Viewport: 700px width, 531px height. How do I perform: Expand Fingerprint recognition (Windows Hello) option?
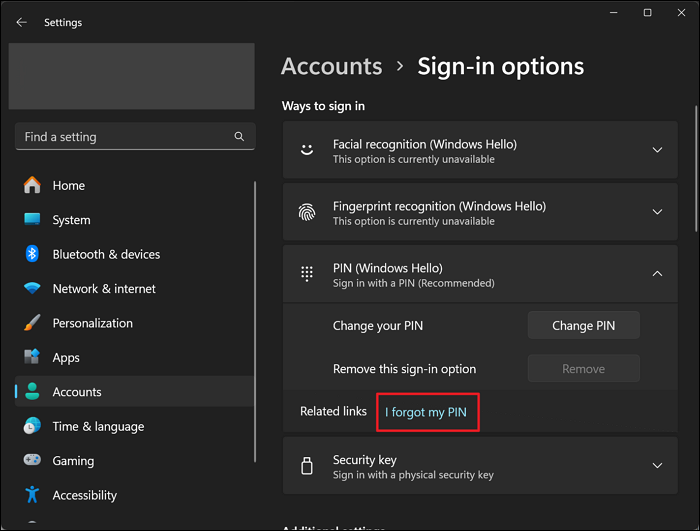click(657, 212)
